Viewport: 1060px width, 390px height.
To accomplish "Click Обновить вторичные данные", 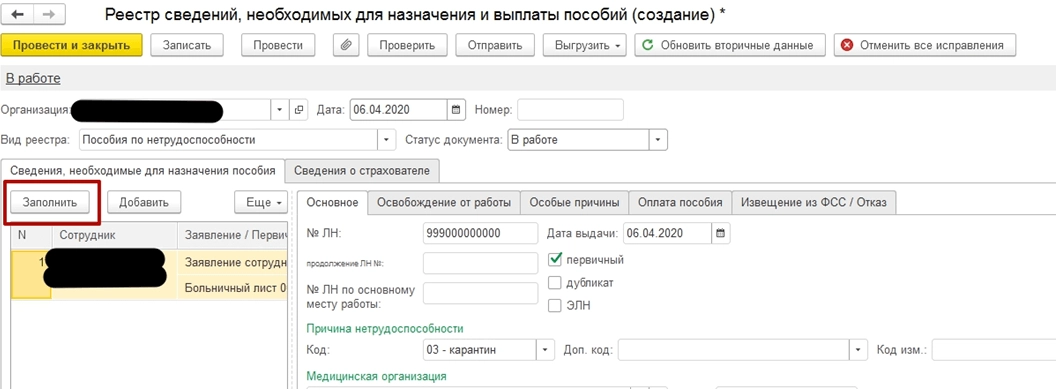I will pos(730,45).
